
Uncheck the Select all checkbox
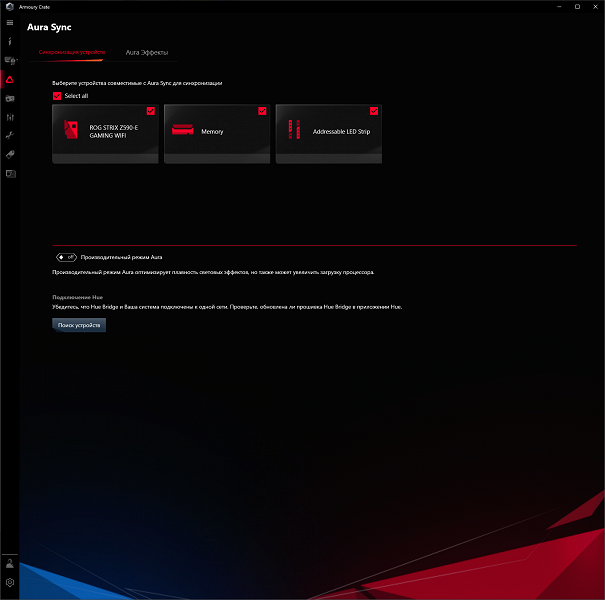click(57, 96)
